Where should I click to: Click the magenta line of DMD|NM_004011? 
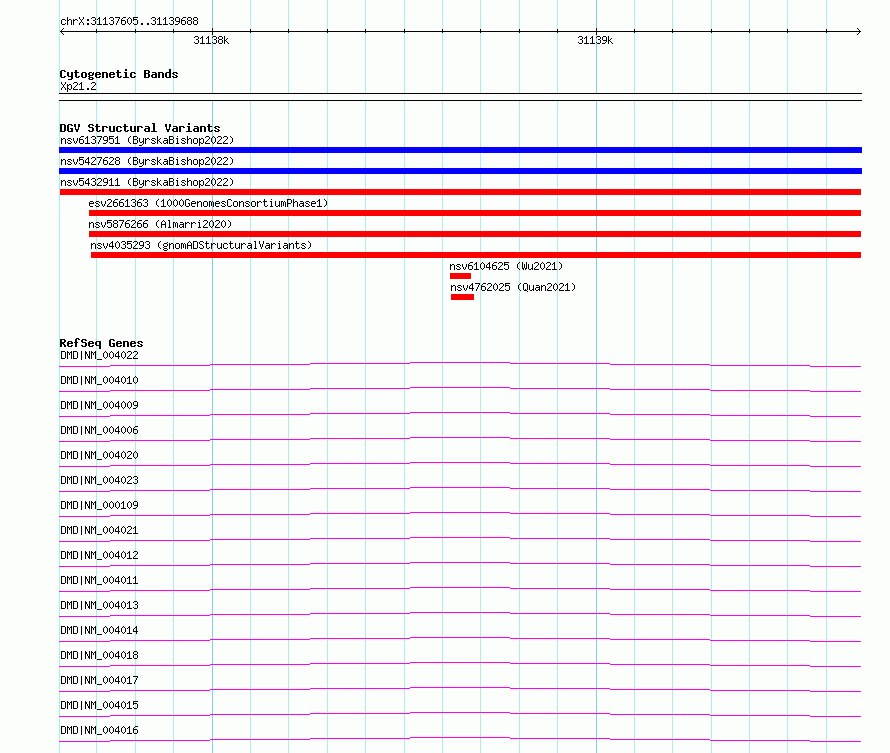click(x=460, y=589)
